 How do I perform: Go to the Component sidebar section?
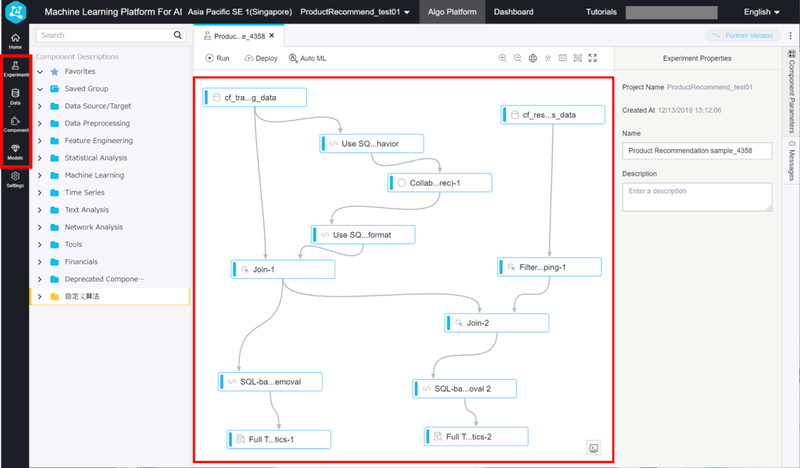click(x=15, y=124)
